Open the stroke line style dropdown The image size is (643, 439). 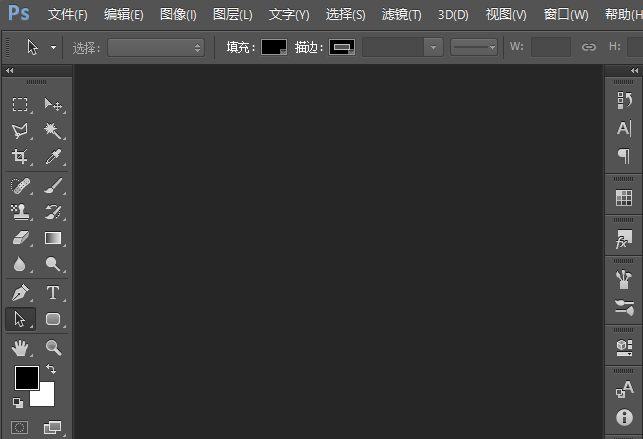[474, 47]
